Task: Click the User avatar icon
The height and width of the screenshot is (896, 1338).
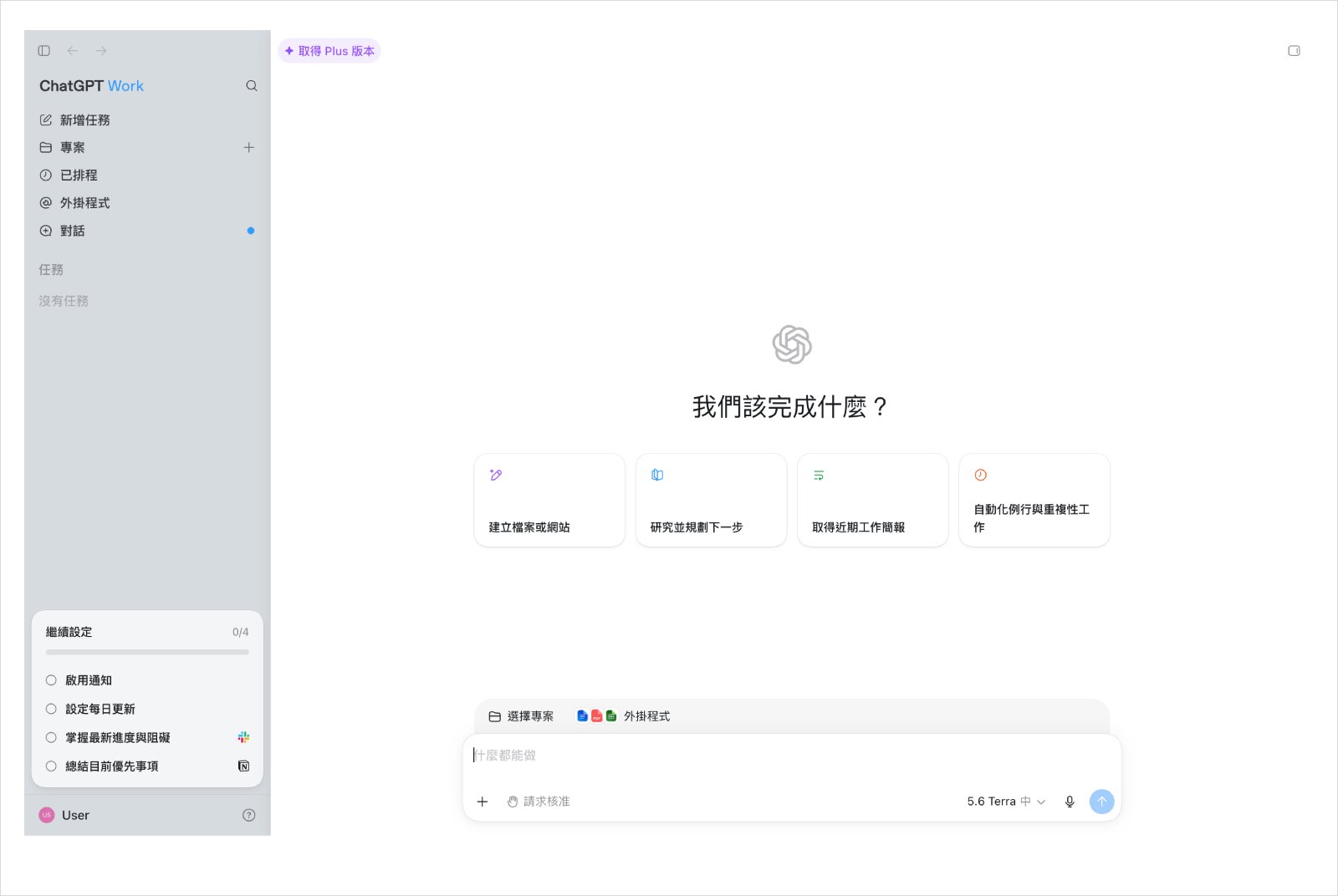Action: coord(47,816)
